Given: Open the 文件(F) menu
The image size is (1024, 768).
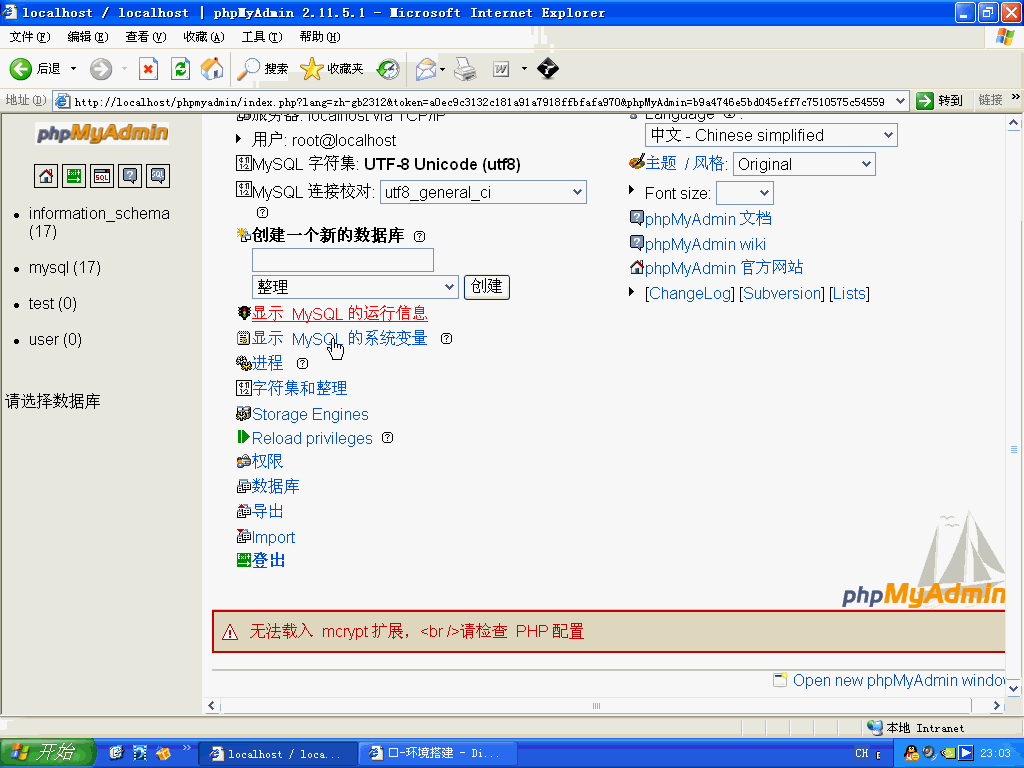Looking at the screenshot, I should coord(29,37).
